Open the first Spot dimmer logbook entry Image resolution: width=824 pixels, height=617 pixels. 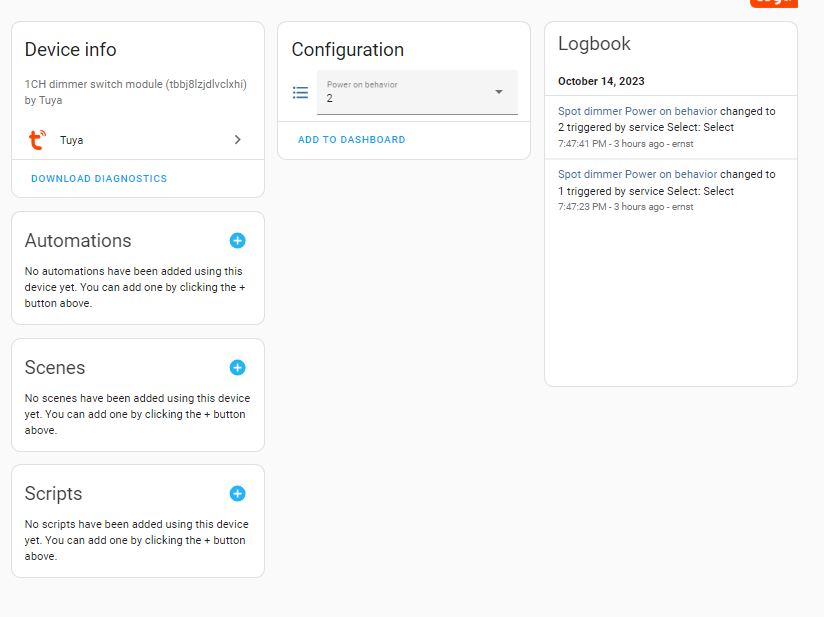point(636,110)
